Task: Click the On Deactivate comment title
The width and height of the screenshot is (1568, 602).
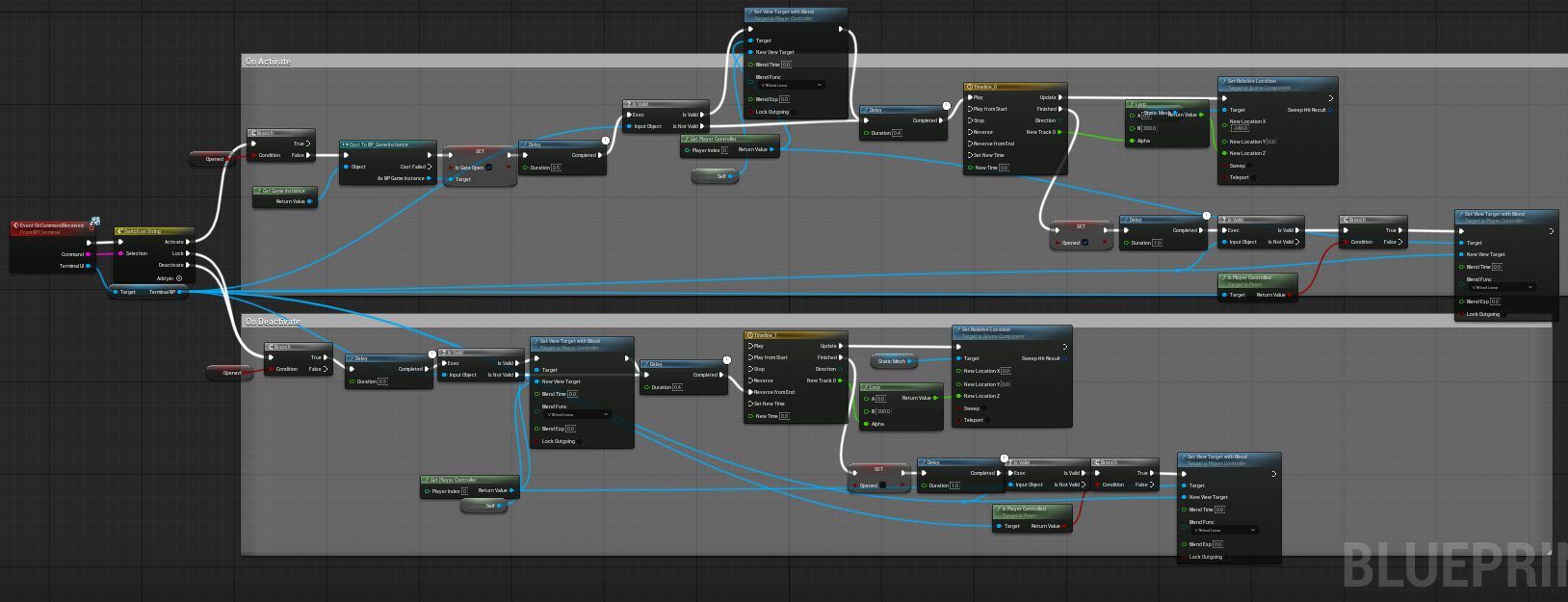Action: (x=273, y=322)
